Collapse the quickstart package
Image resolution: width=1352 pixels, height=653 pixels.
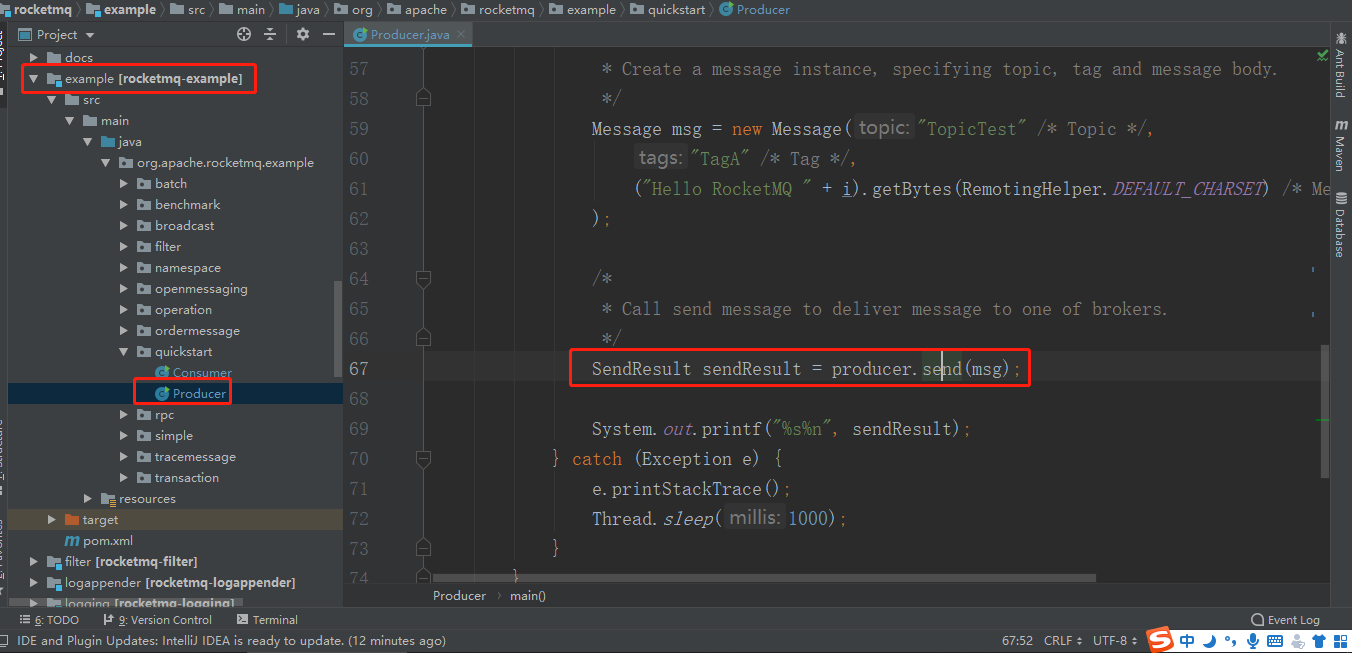coord(124,352)
